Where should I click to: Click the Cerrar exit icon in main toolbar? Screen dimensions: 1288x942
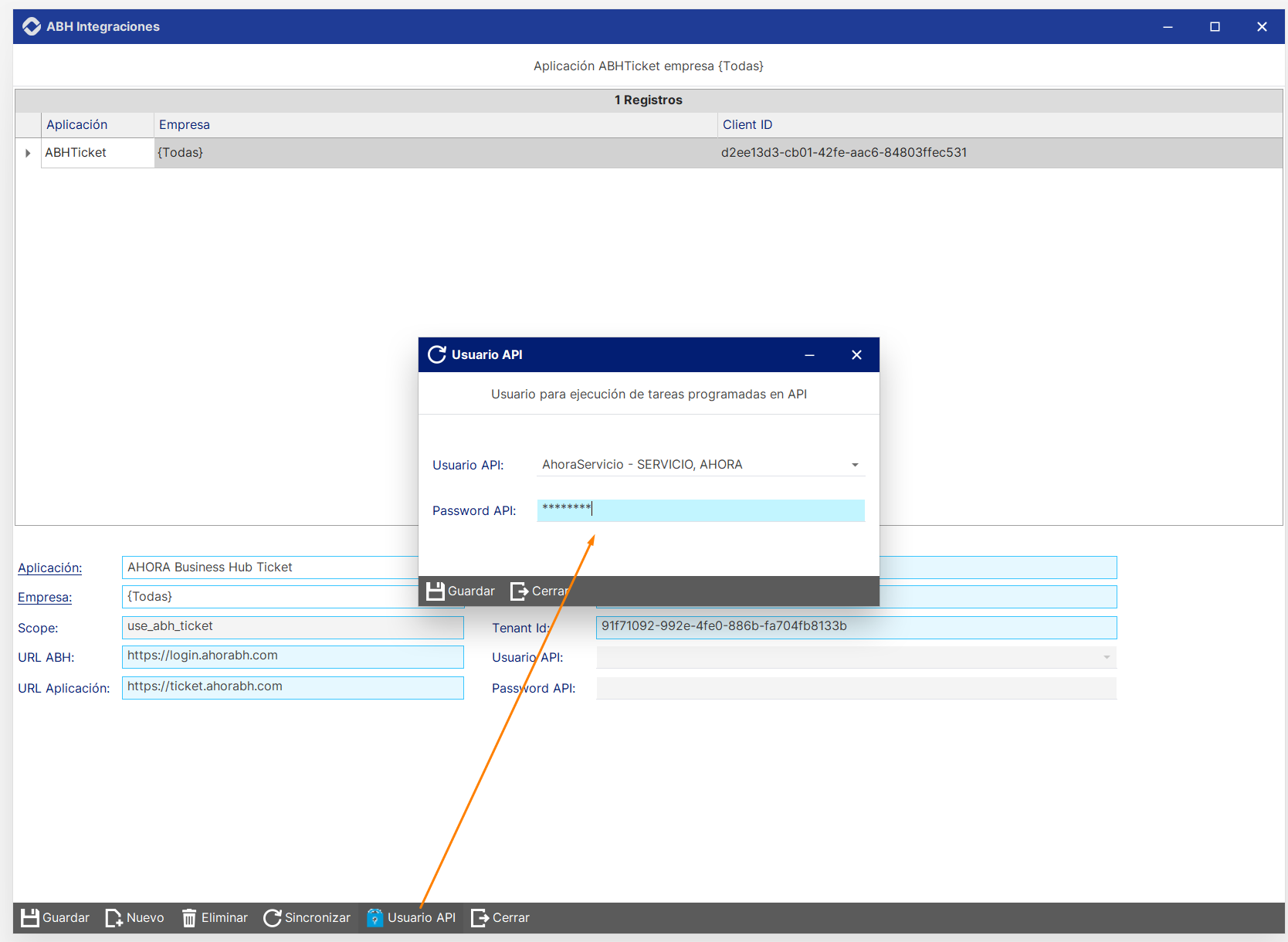(480, 917)
